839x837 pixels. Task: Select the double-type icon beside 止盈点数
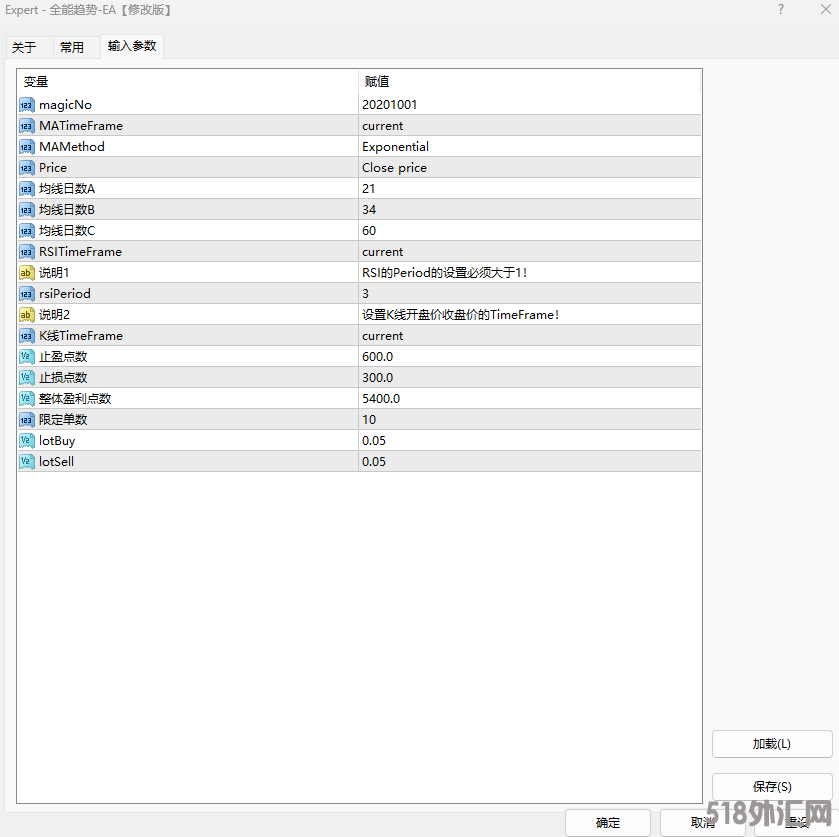pyautogui.click(x=27, y=357)
